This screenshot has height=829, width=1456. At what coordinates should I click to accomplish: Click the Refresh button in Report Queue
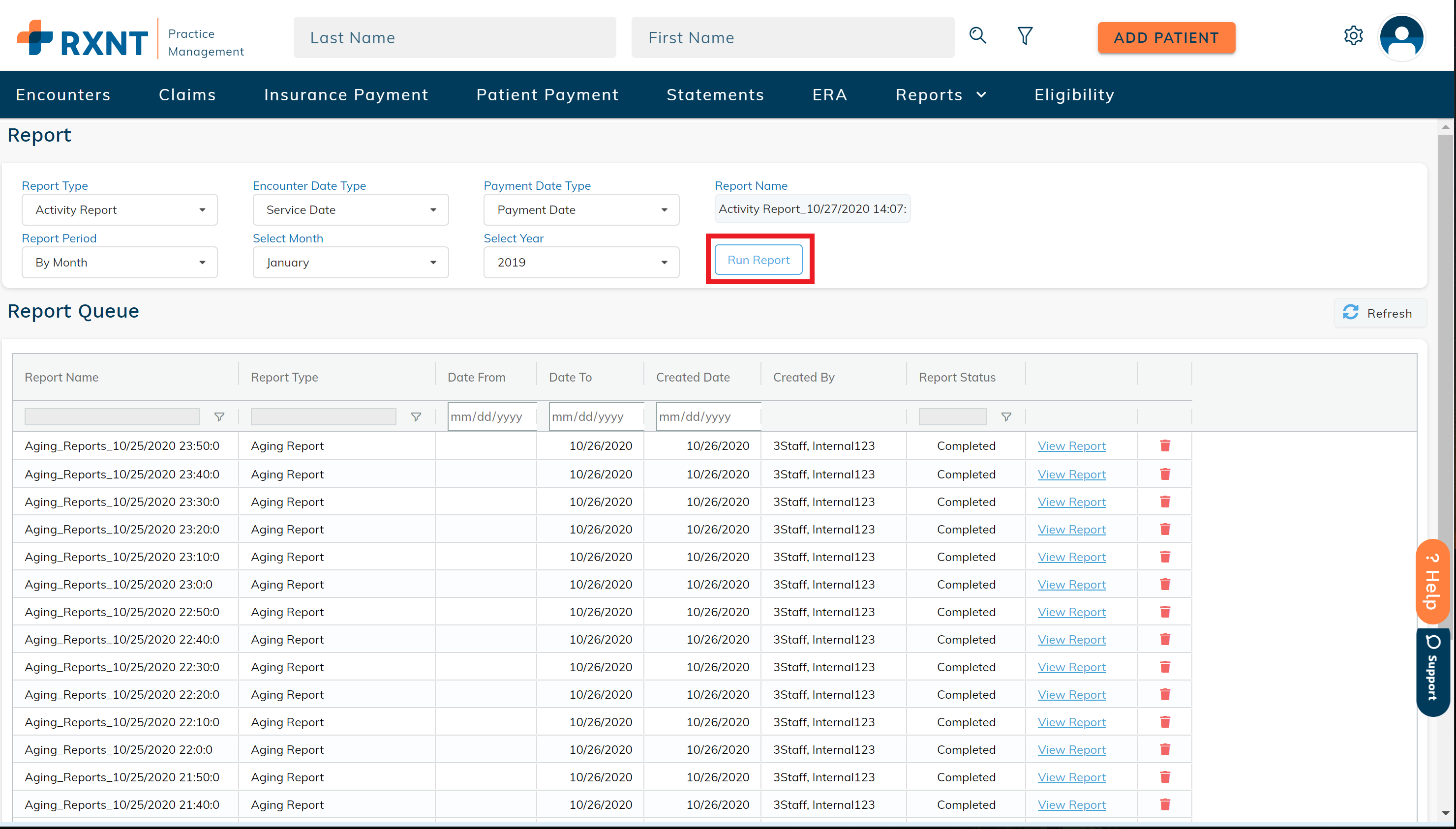point(1379,313)
